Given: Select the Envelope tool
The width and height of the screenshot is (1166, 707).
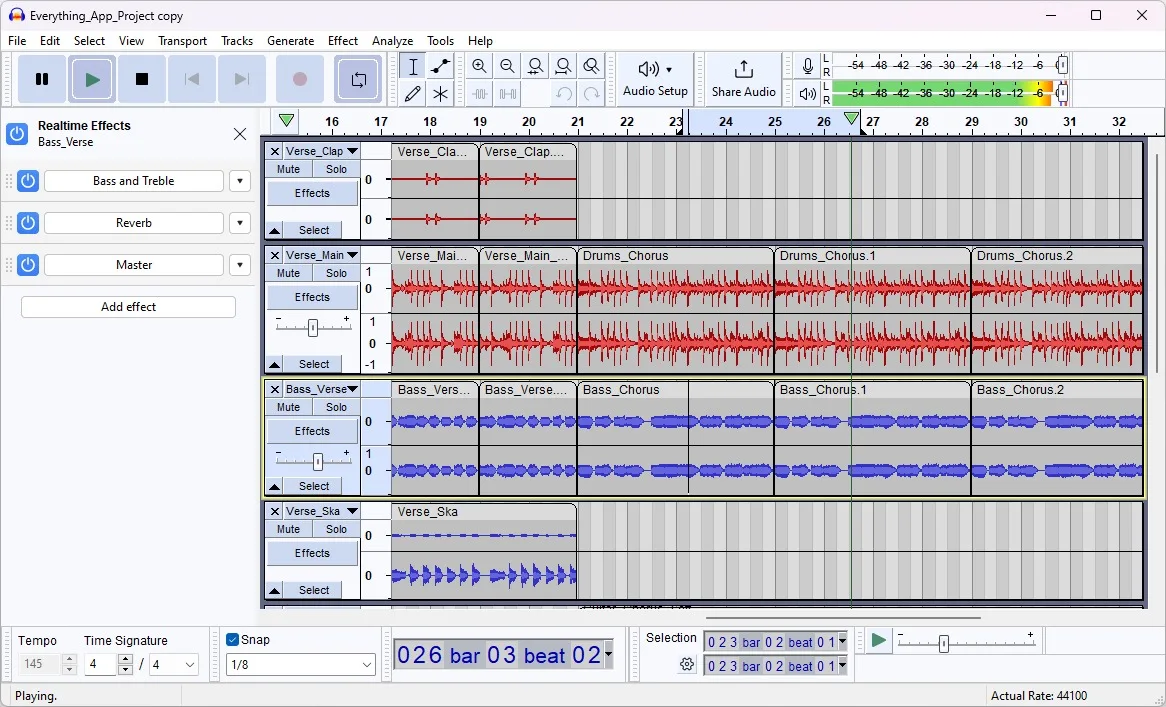Looking at the screenshot, I should [x=439, y=66].
